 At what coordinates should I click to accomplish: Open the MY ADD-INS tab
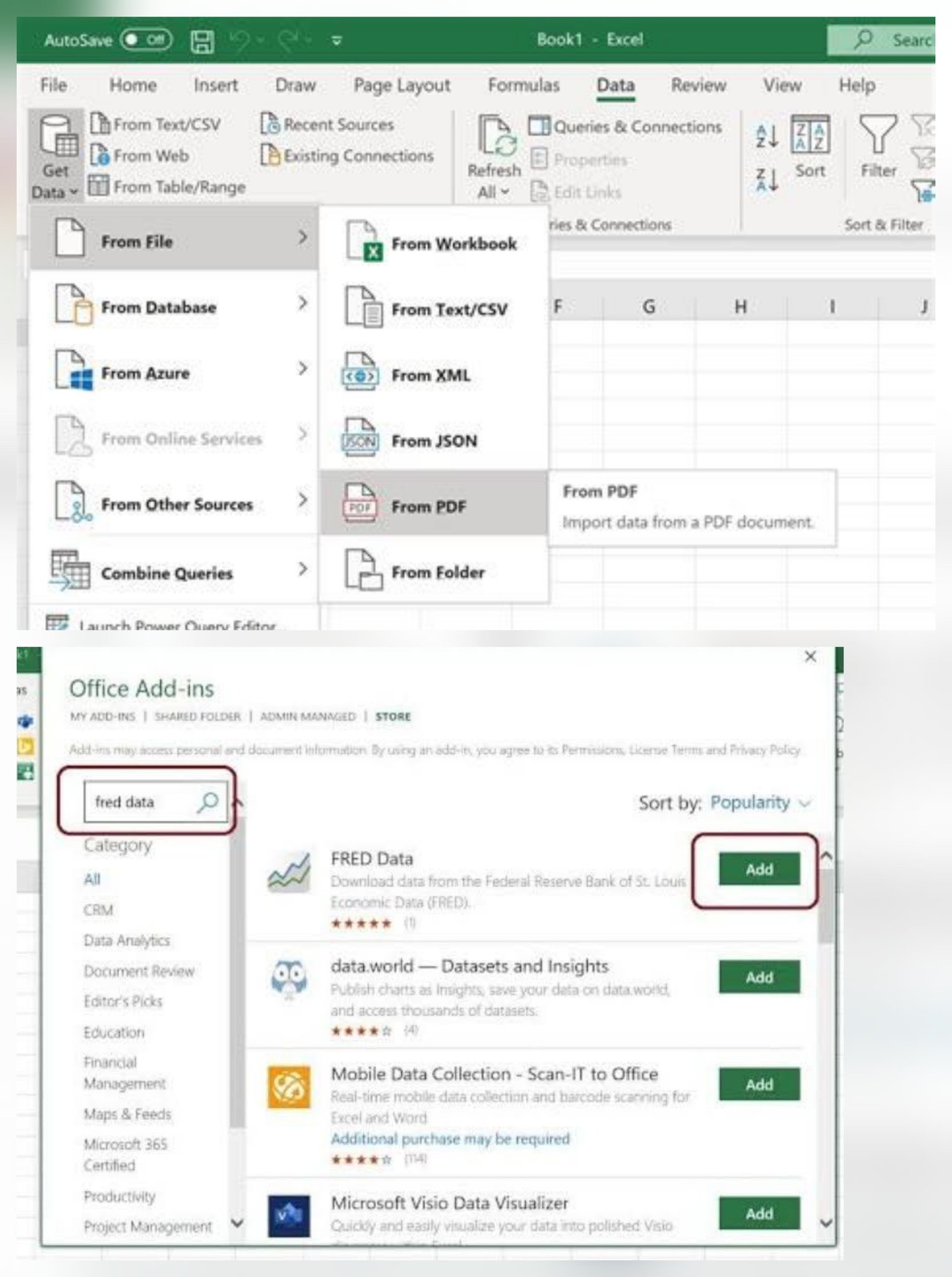point(102,716)
